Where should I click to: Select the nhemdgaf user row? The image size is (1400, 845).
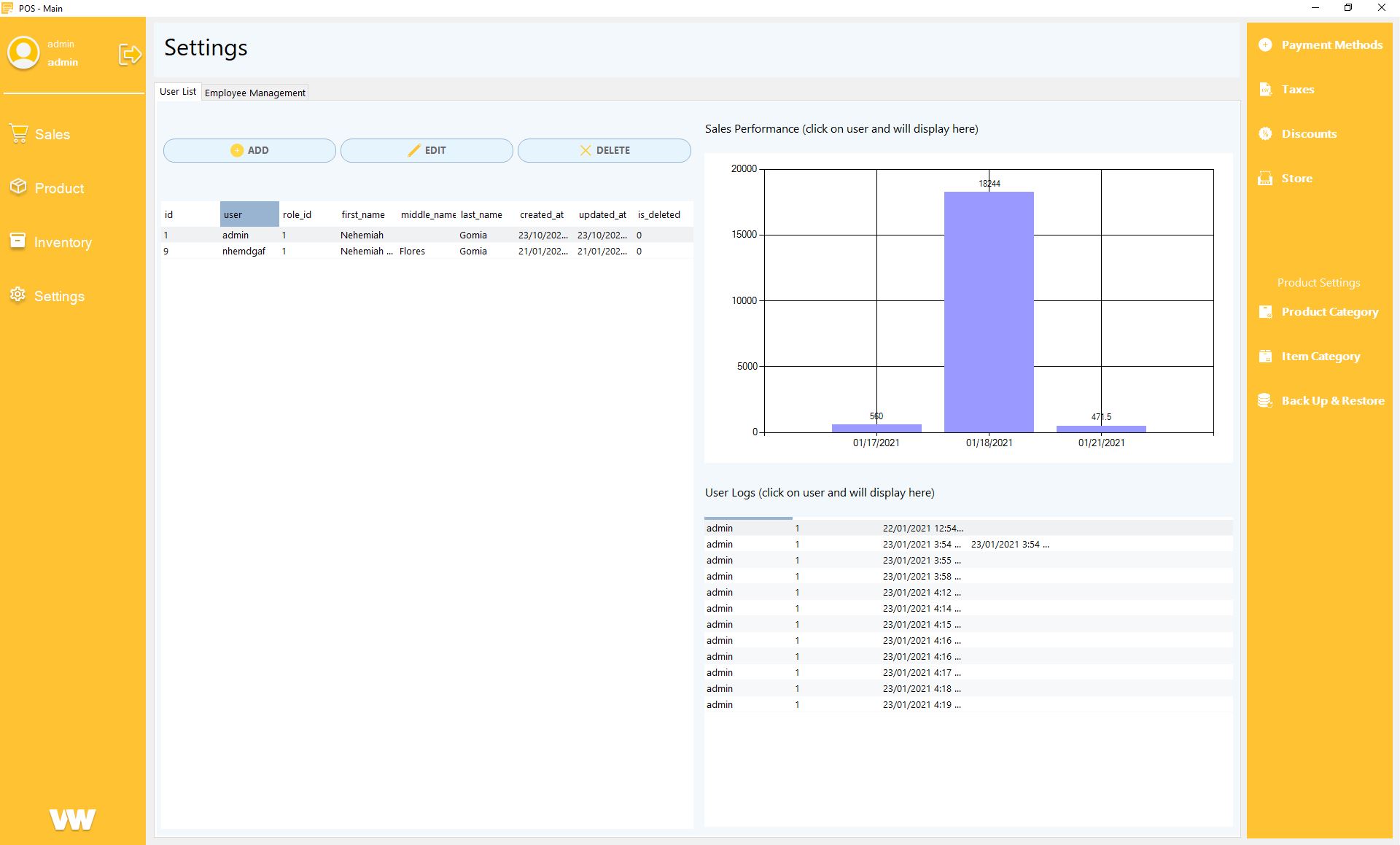click(244, 251)
